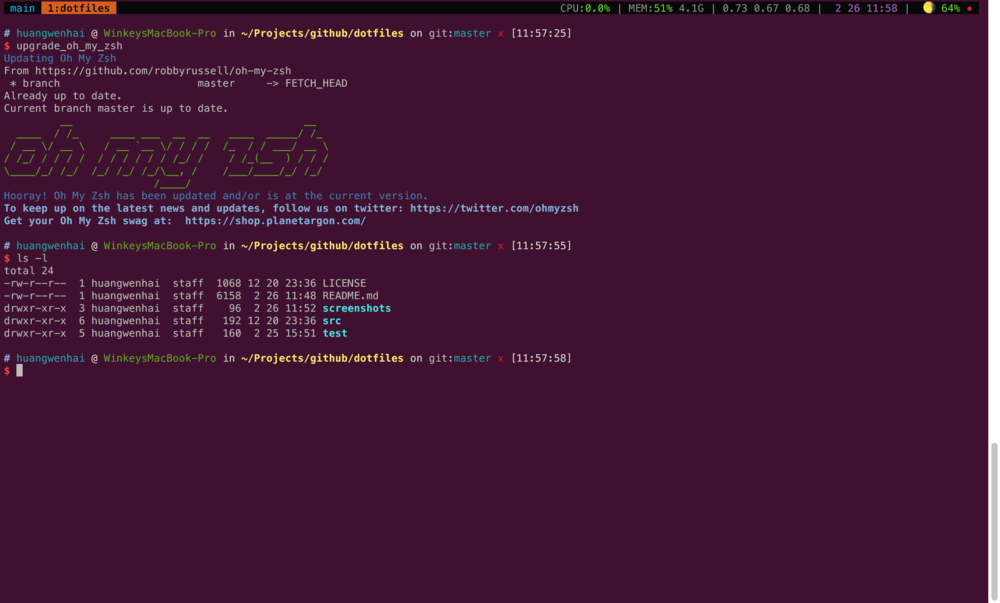Click the timestamp [11:57:25]
Image resolution: width=1000 pixels, height=603 pixels.
coord(541,33)
